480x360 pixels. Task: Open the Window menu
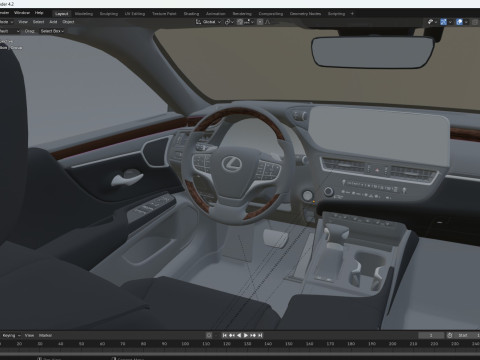point(22,13)
